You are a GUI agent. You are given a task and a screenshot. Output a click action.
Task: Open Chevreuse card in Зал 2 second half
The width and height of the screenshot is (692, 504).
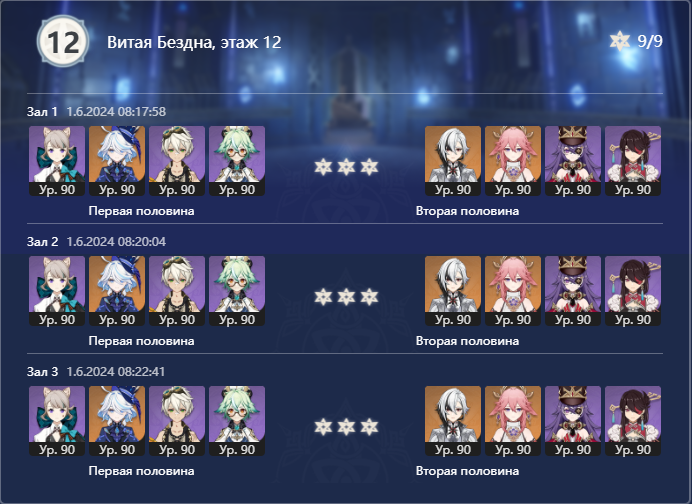pyautogui.click(x=573, y=291)
